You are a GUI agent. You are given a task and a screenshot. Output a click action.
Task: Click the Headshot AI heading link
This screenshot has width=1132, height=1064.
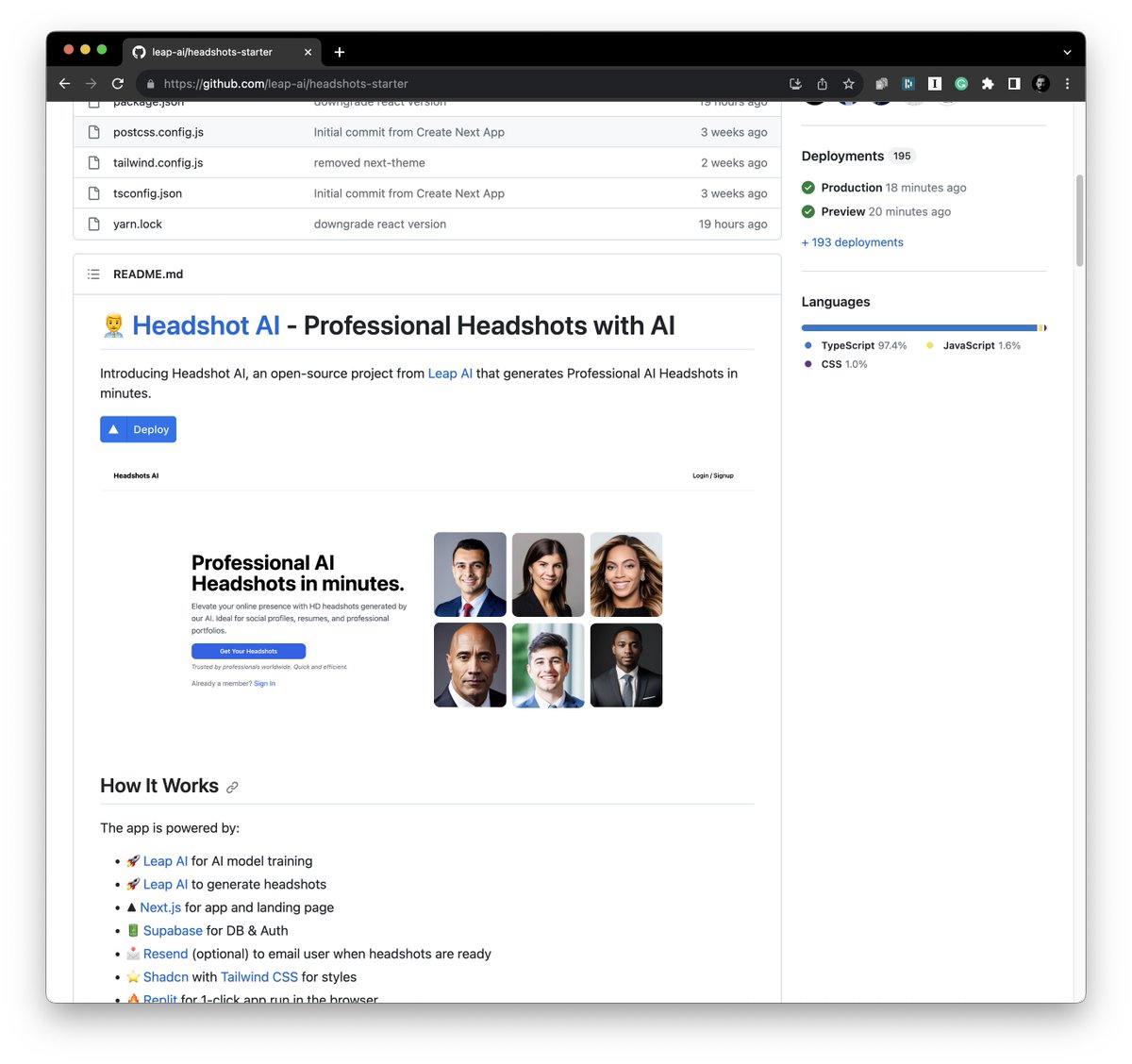pyautogui.click(x=206, y=325)
